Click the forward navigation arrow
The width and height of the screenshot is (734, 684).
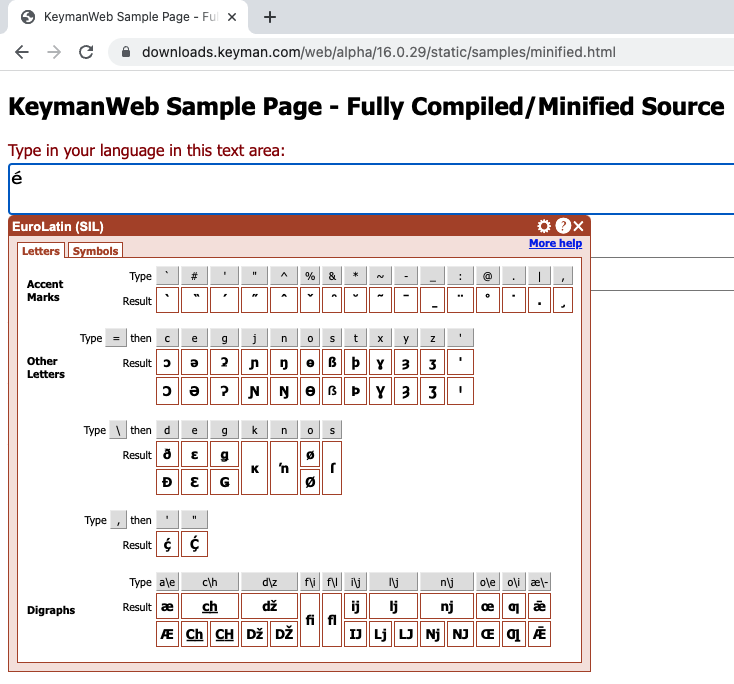click(54, 52)
